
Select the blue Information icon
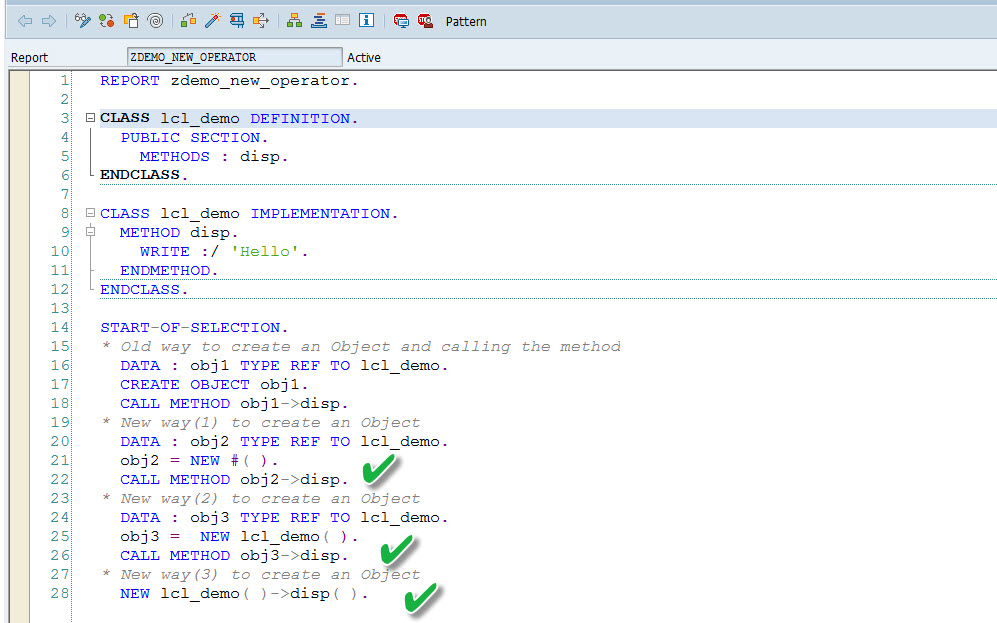tap(367, 19)
